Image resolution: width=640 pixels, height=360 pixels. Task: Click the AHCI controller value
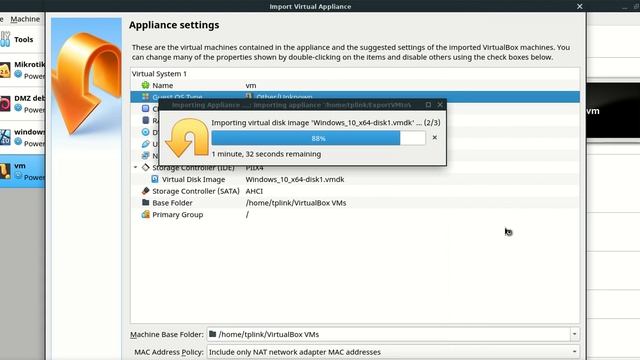click(x=254, y=191)
